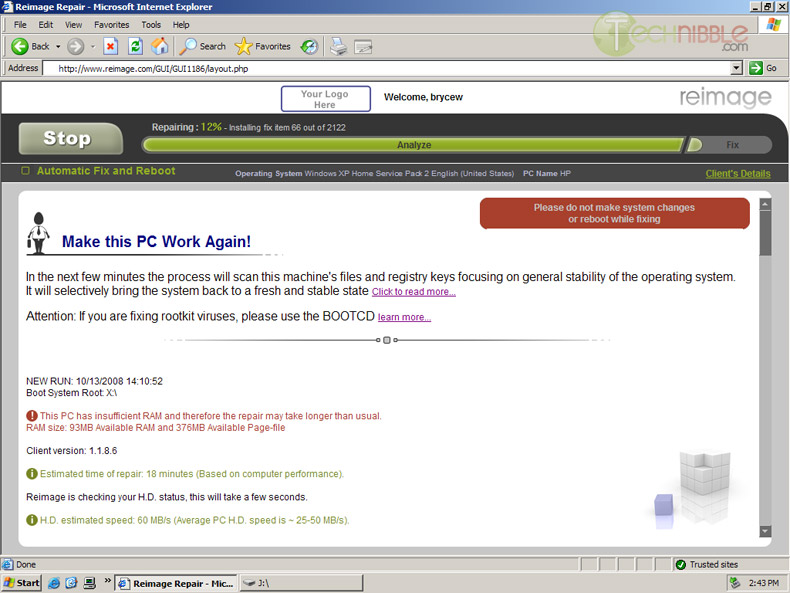Click the History icon in toolbar
Viewport: 790px width, 593px height.
click(309, 46)
